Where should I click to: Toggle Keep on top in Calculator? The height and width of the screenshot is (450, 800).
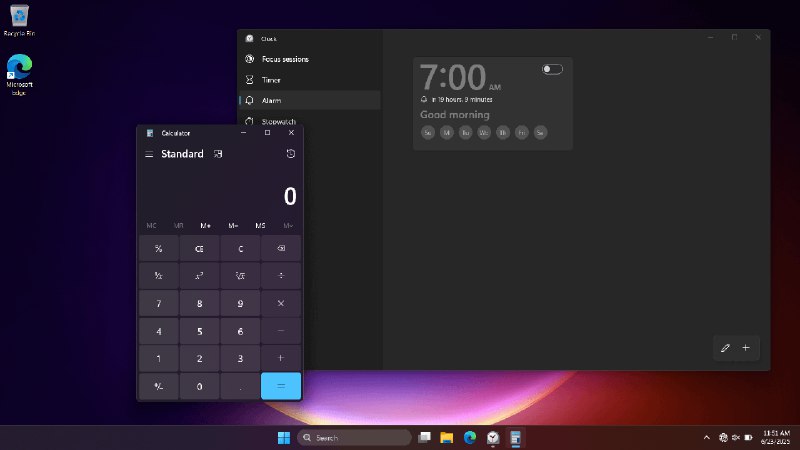click(x=218, y=154)
